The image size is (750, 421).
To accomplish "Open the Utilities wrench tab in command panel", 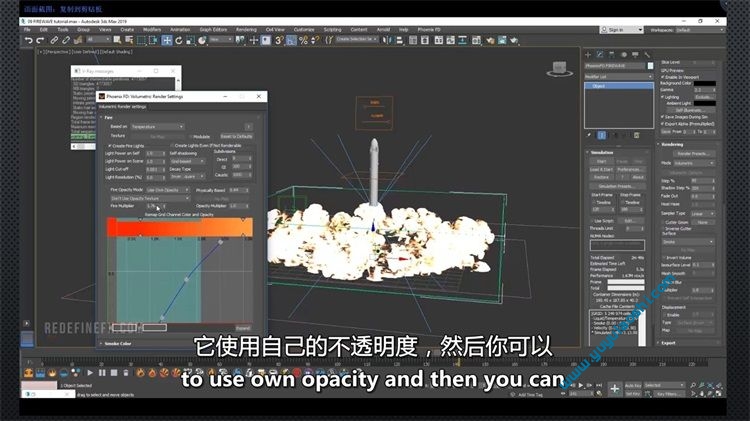I will click(647, 55).
